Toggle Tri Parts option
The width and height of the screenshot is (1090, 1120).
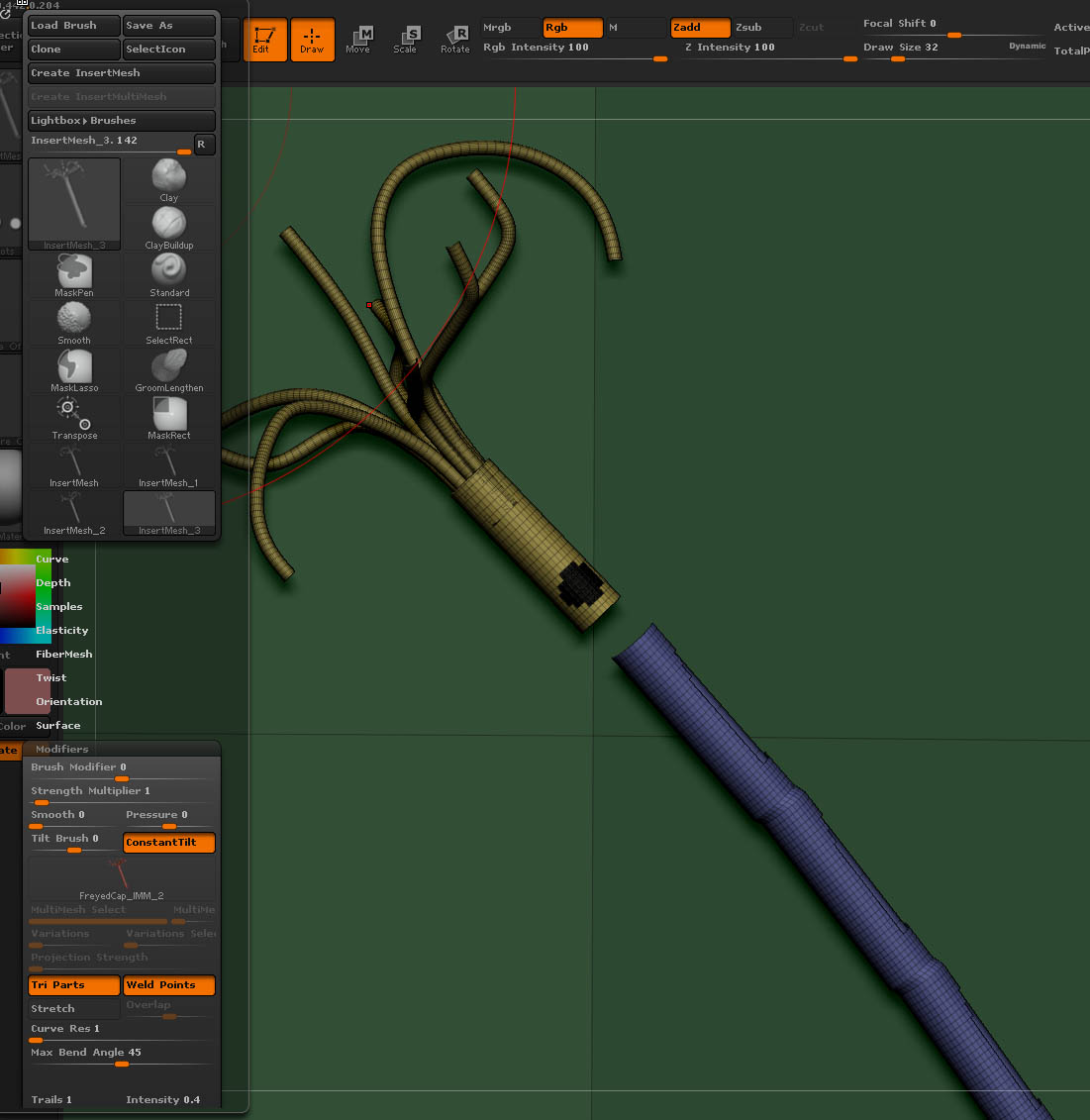[74, 985]
